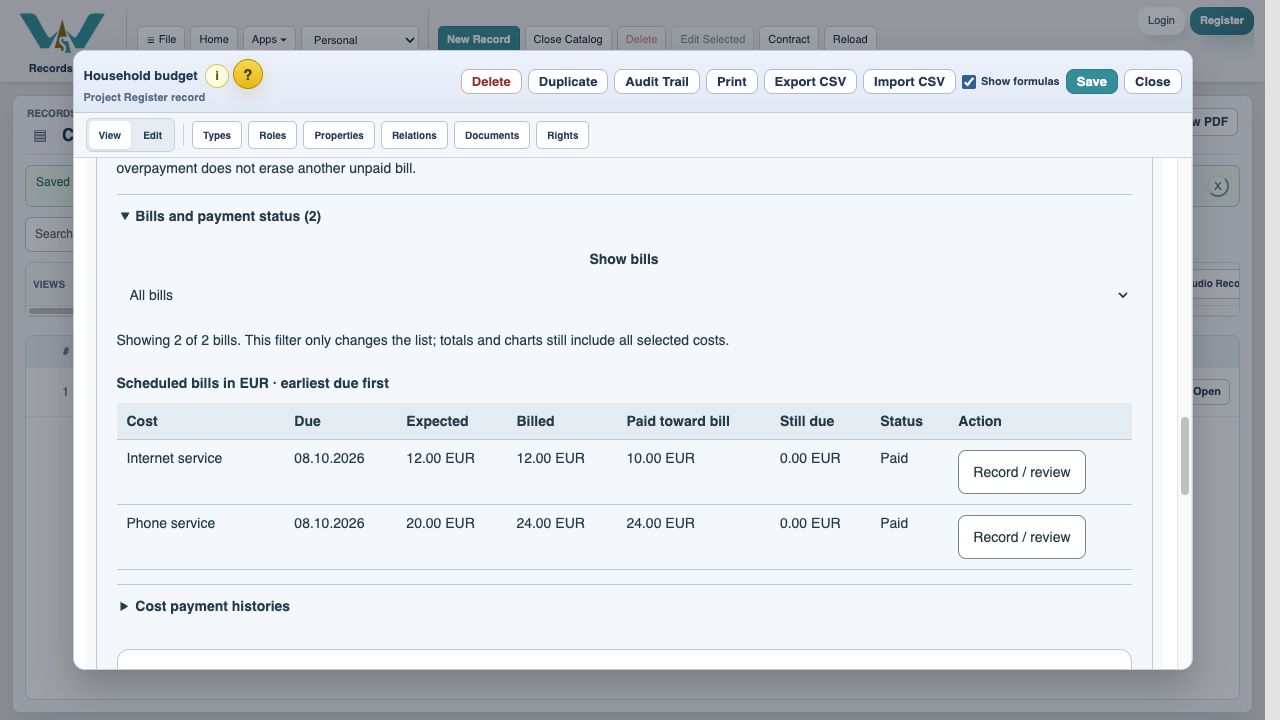Open the Relations tab

(x=414, y=135)
